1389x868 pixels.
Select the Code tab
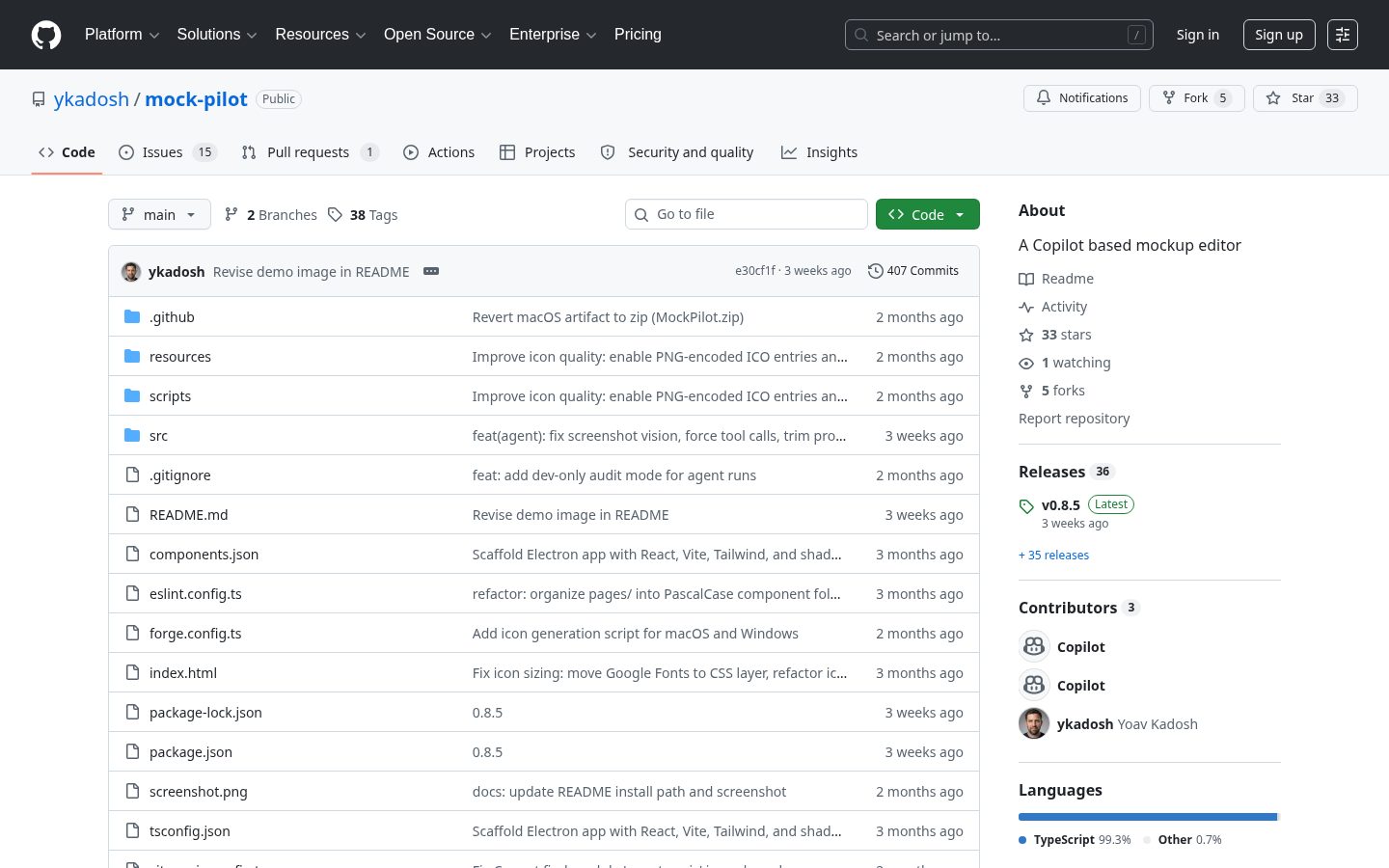67,152
